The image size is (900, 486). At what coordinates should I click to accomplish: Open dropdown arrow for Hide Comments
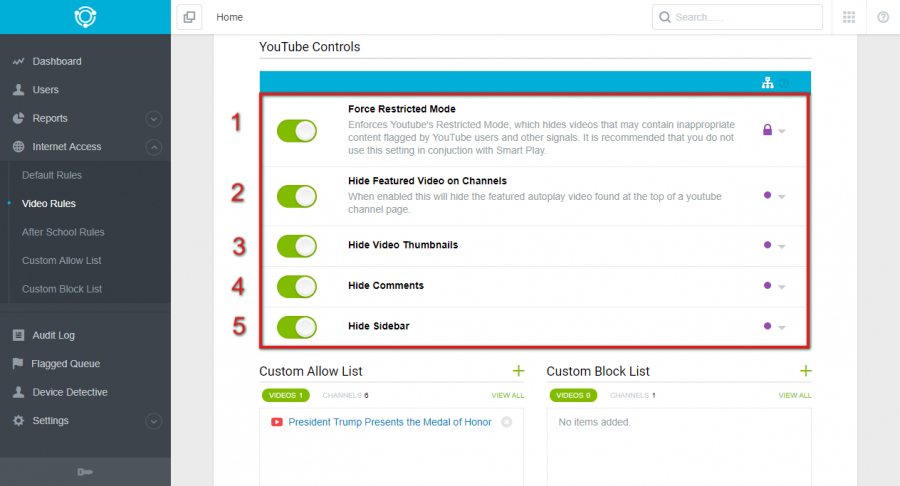pyautogui.click(x=782, y=287)
